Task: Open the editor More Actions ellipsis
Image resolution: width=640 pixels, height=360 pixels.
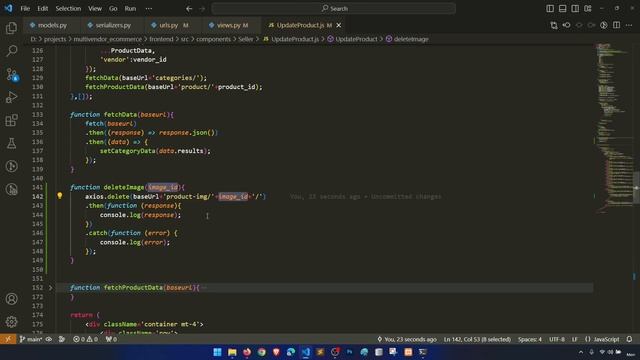Action: [x=629, y=25]
